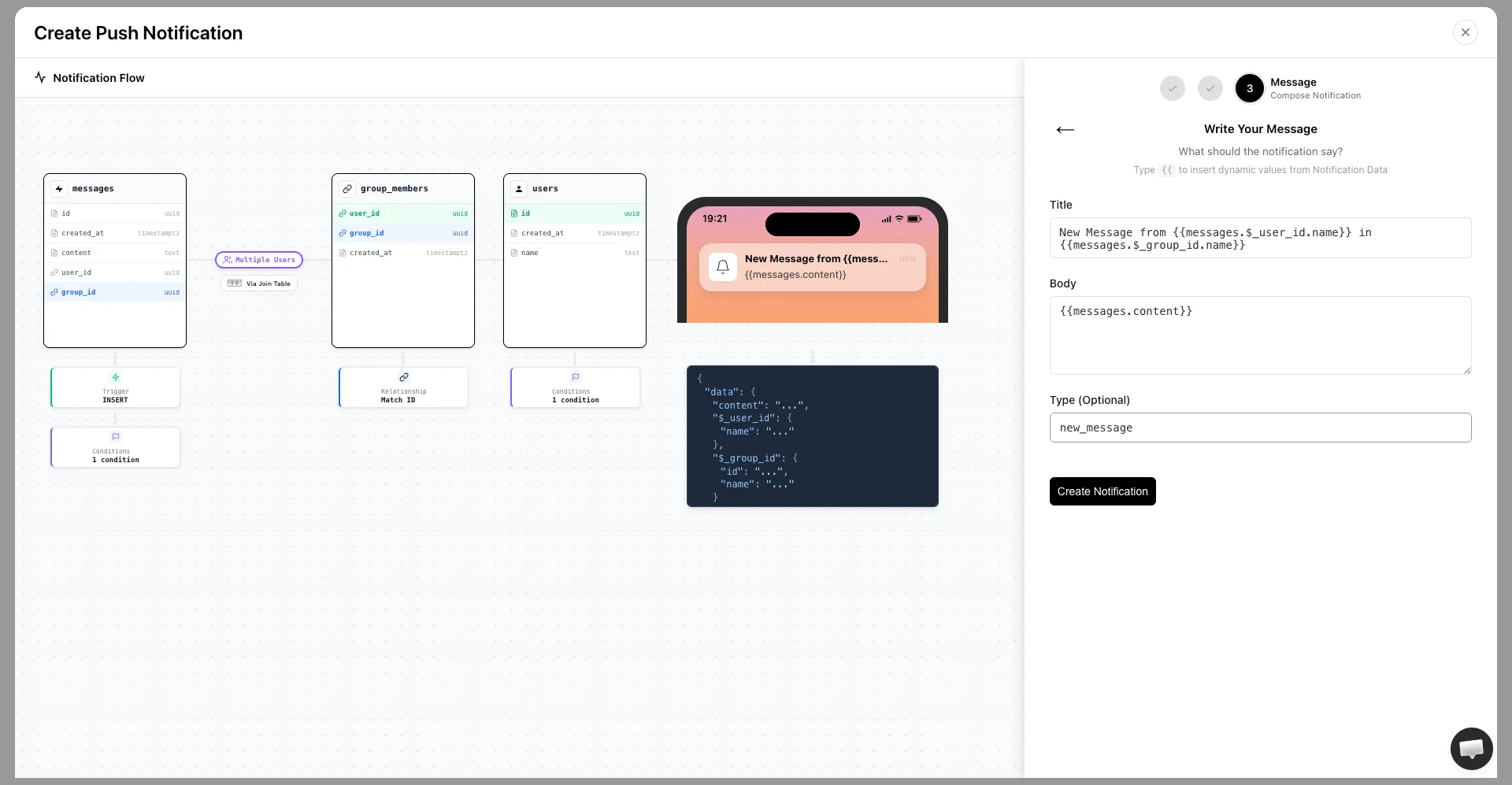The image size is (1512, 785).
Task: Select group_id row in messages table
Action: [x=115, y=292]
